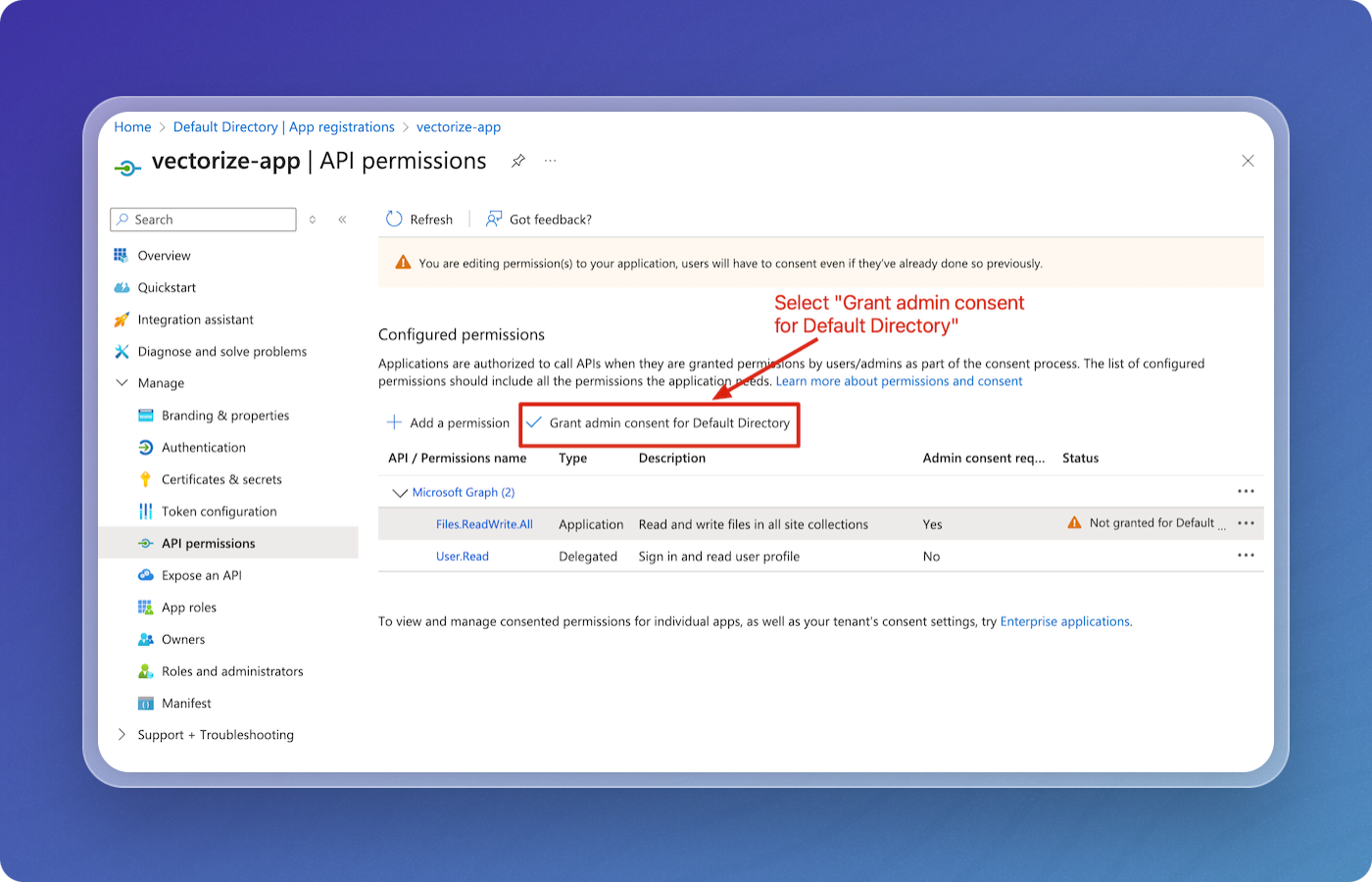Open the ellipsis menu beside the page title
This screenshot has width=1372, height=882.
click(551, 161)
